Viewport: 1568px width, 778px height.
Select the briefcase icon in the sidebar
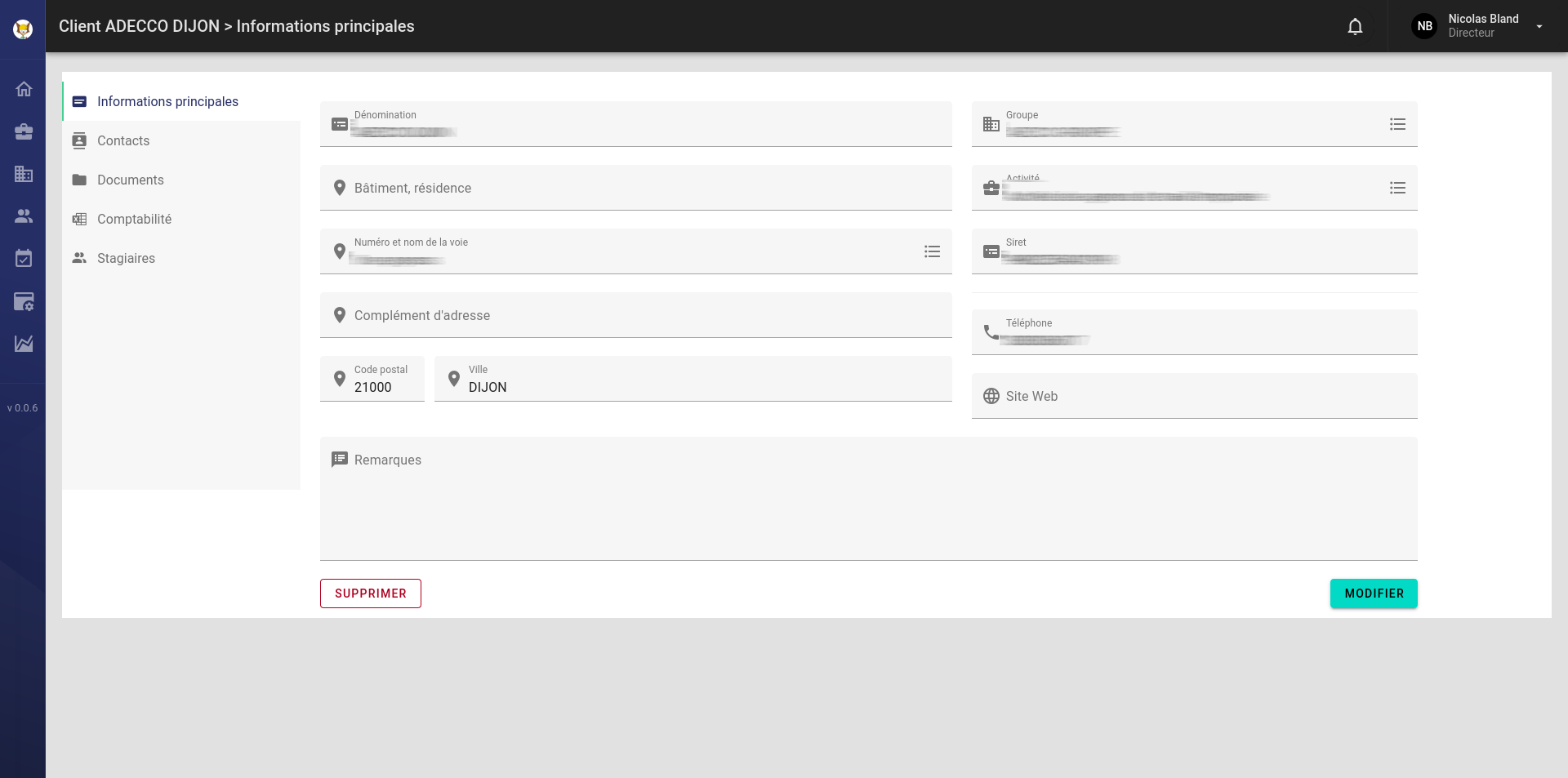coord(23,131)
